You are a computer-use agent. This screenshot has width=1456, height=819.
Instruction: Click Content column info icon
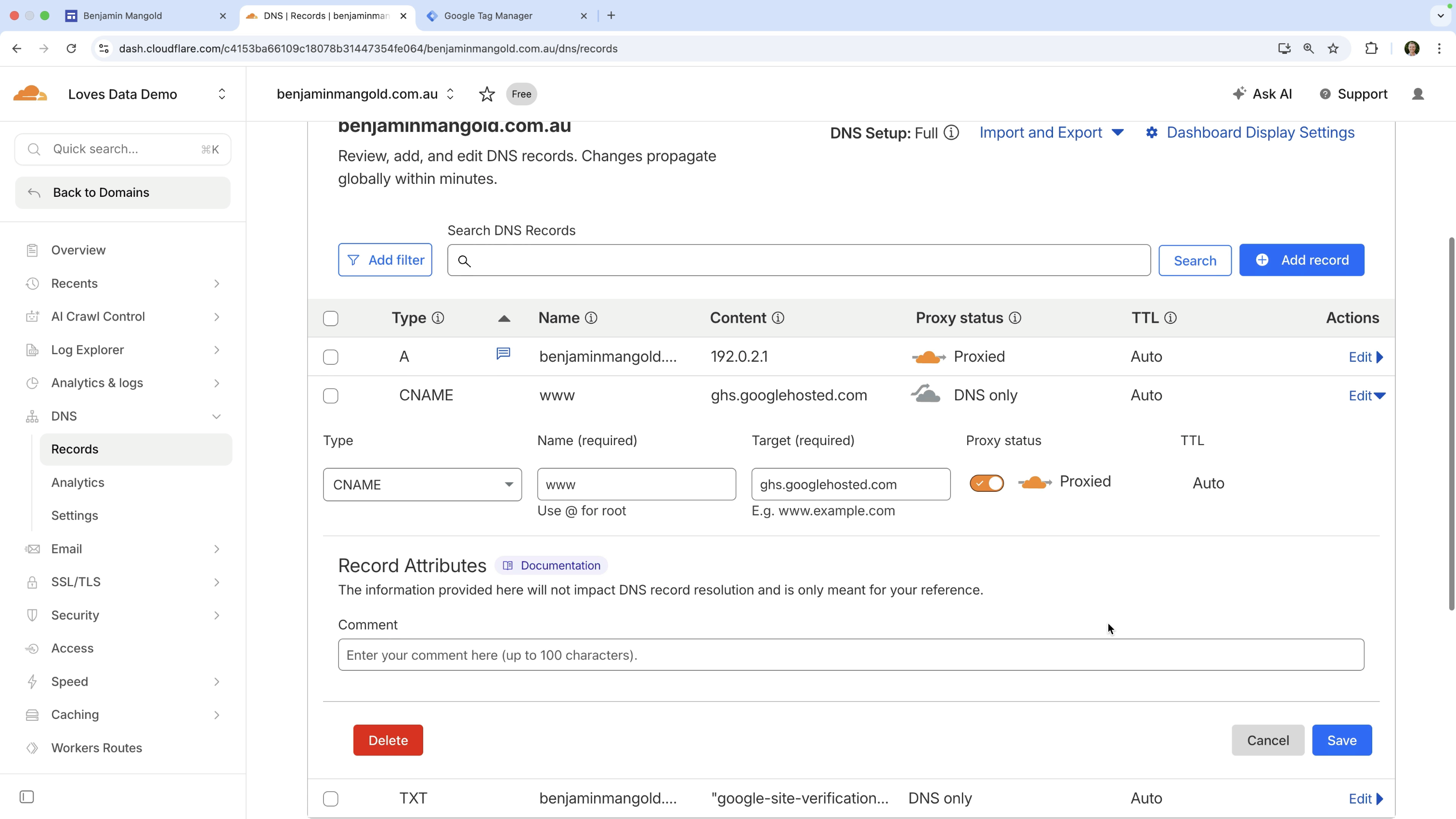tap(778, 318)
